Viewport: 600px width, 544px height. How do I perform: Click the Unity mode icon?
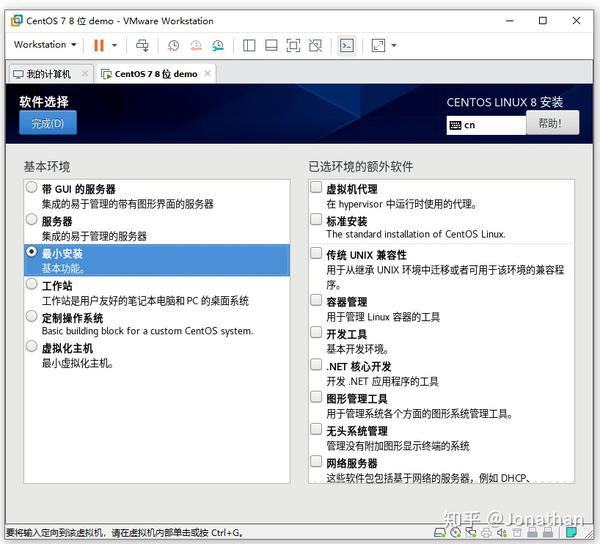click(315, 46)
